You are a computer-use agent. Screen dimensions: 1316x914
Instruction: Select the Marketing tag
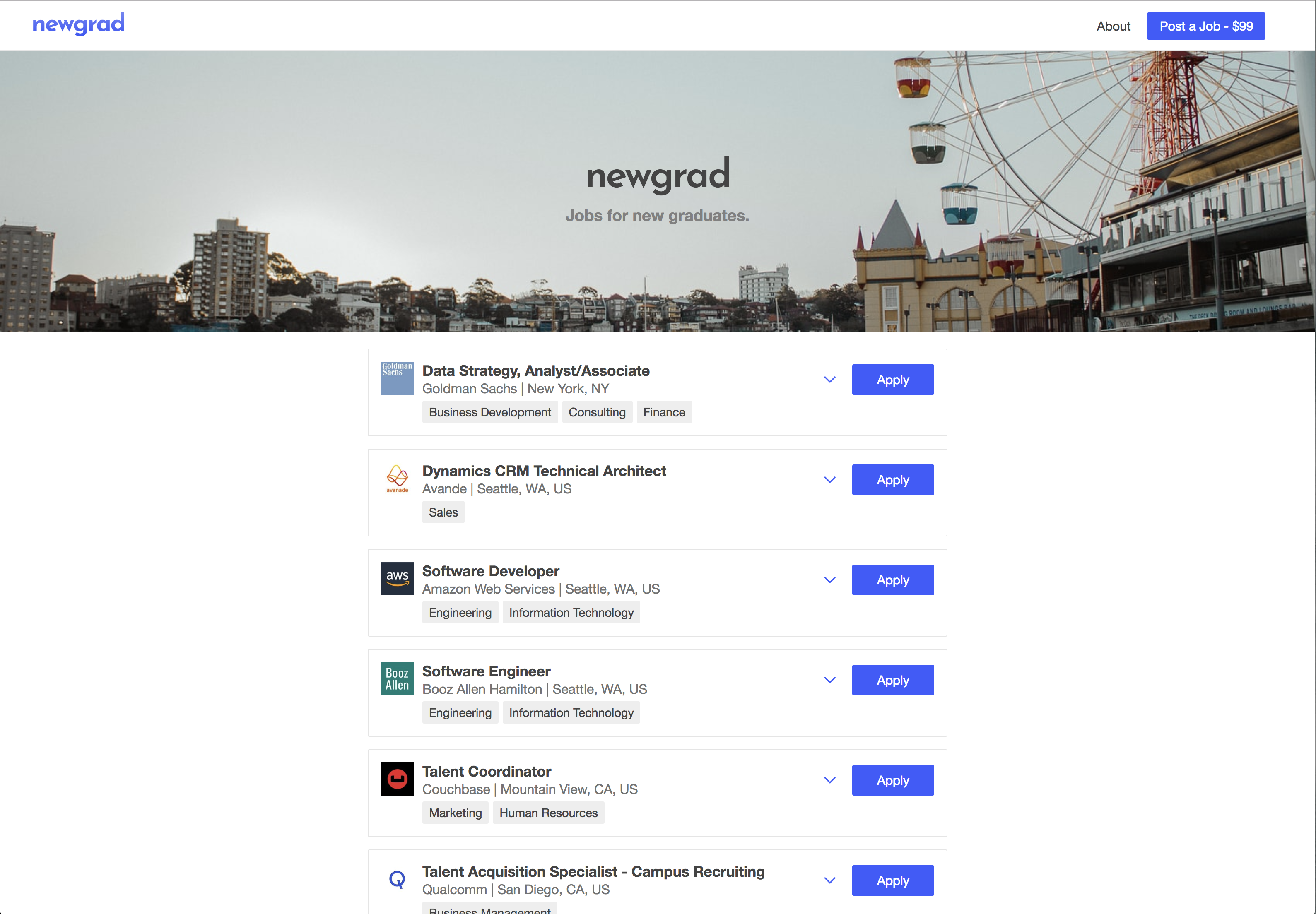(x=456, y=813)
